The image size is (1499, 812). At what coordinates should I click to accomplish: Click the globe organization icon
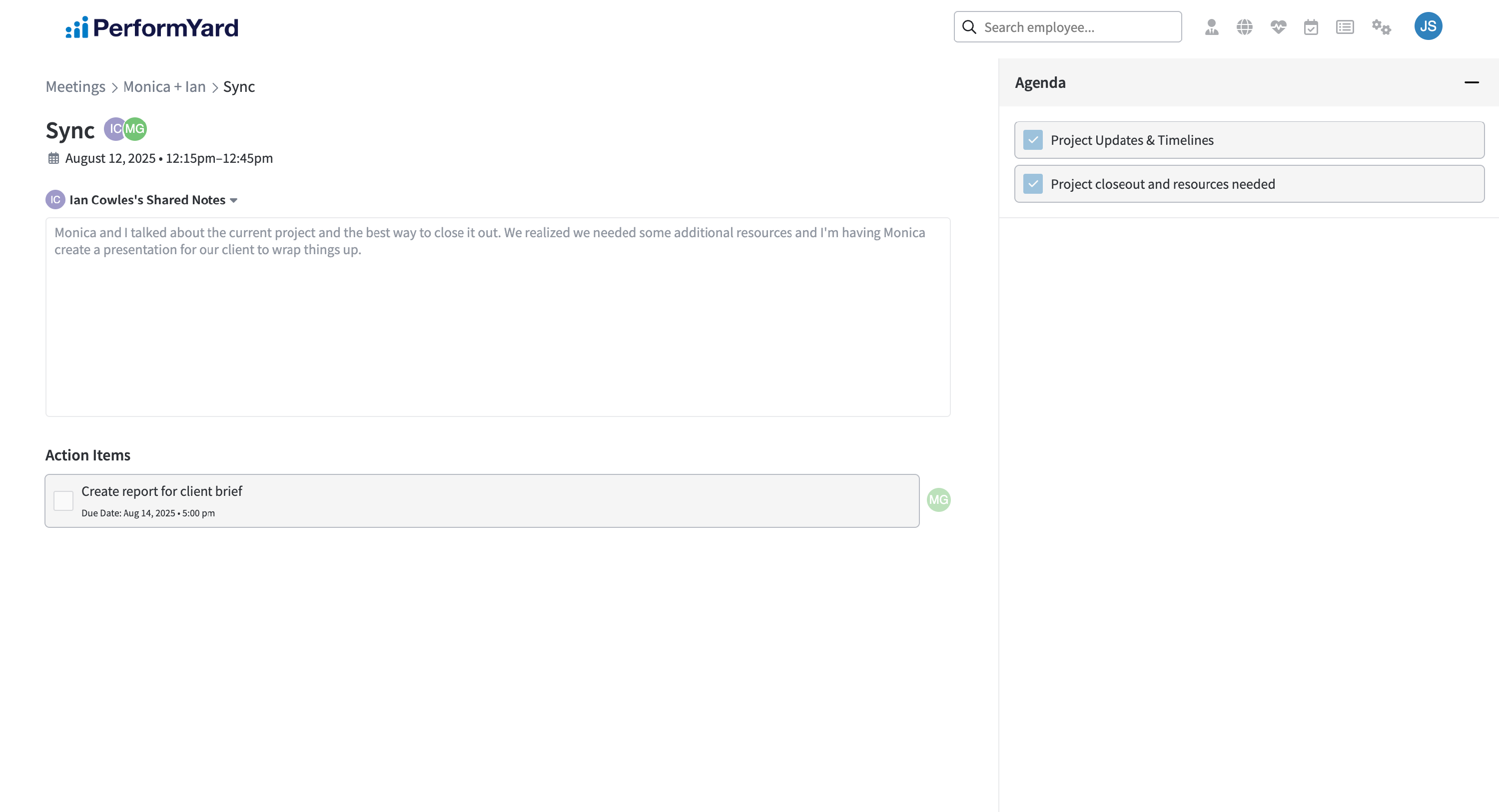(1245, 27)
